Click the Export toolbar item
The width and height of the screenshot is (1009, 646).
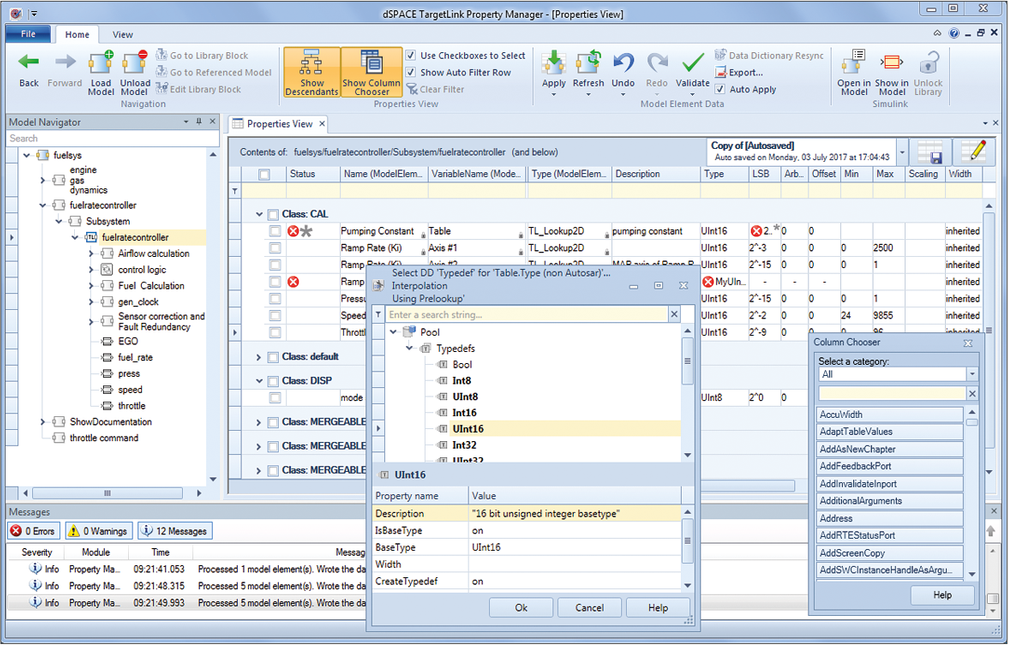point(739,73)
